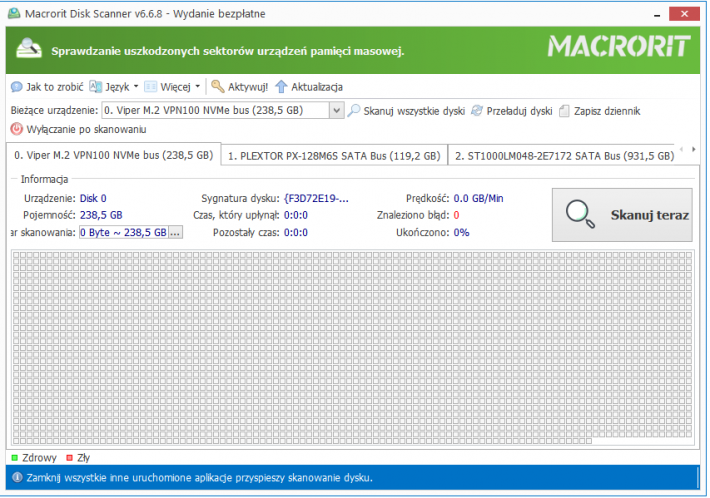
Task: Click the tab scroll right arrow
Action: point(694,149)
